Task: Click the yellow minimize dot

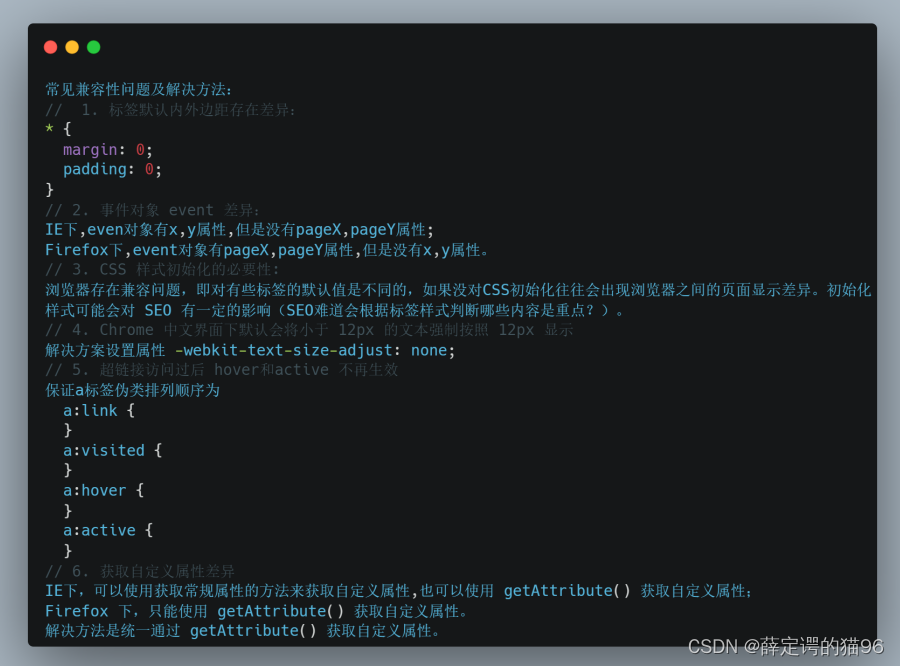Action: tap(72, 47)
